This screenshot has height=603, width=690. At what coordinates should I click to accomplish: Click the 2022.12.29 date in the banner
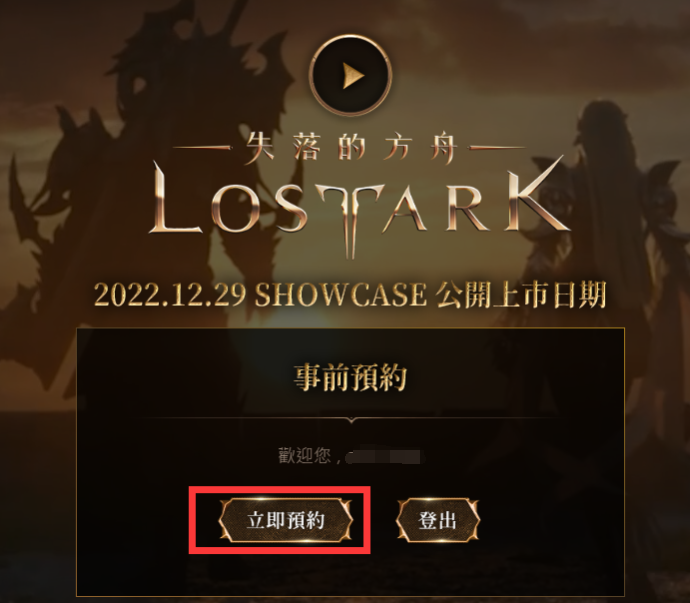170,295
